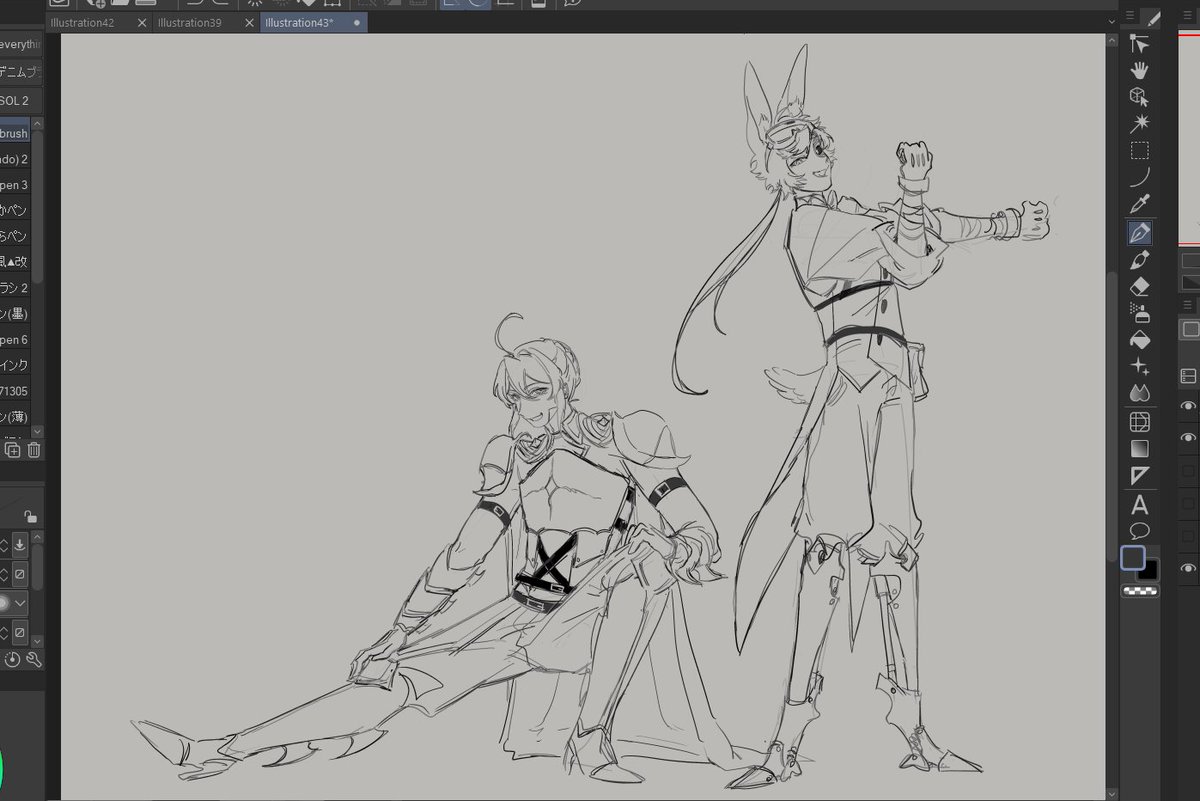Select the Text tool letter A
This screenshot has height=801, width=1200.
coord(1139,504)
